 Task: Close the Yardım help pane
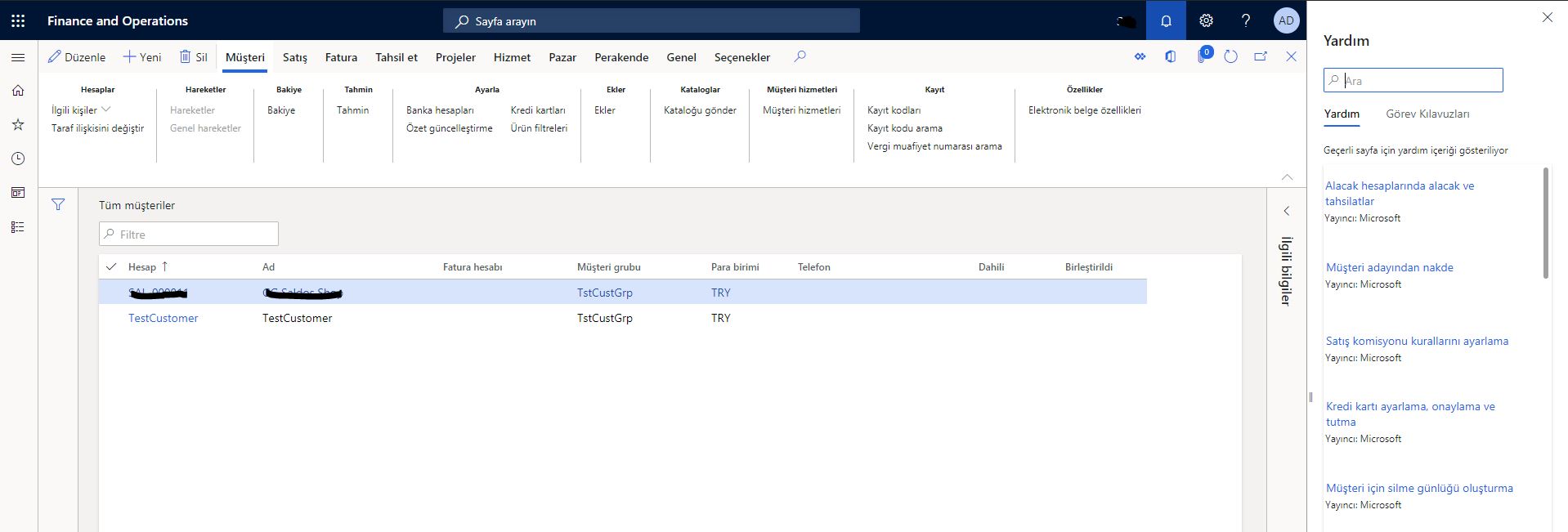click(x=1547, y=17)
